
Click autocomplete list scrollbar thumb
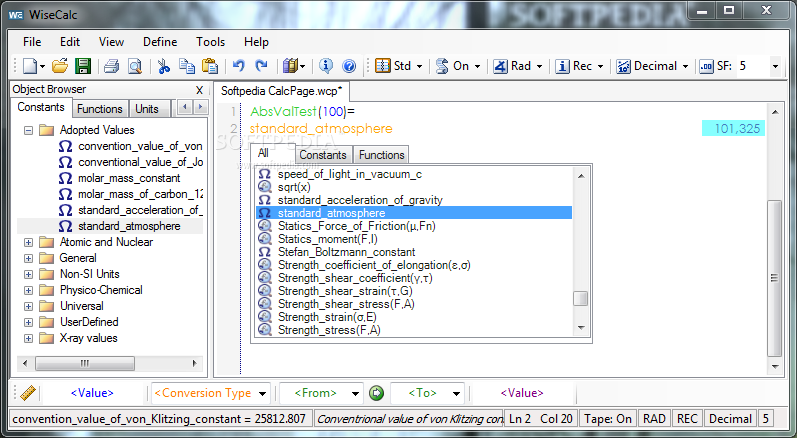click(580, 299)
